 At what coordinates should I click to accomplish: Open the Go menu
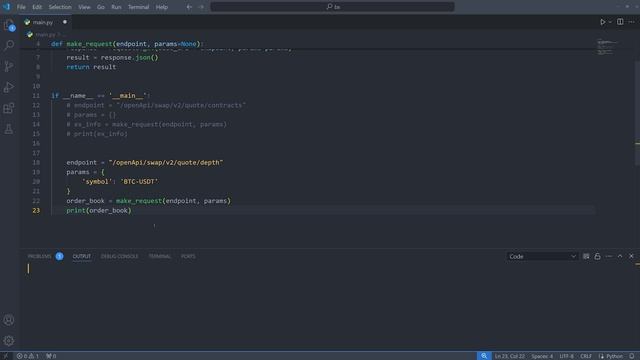[100, 7]
